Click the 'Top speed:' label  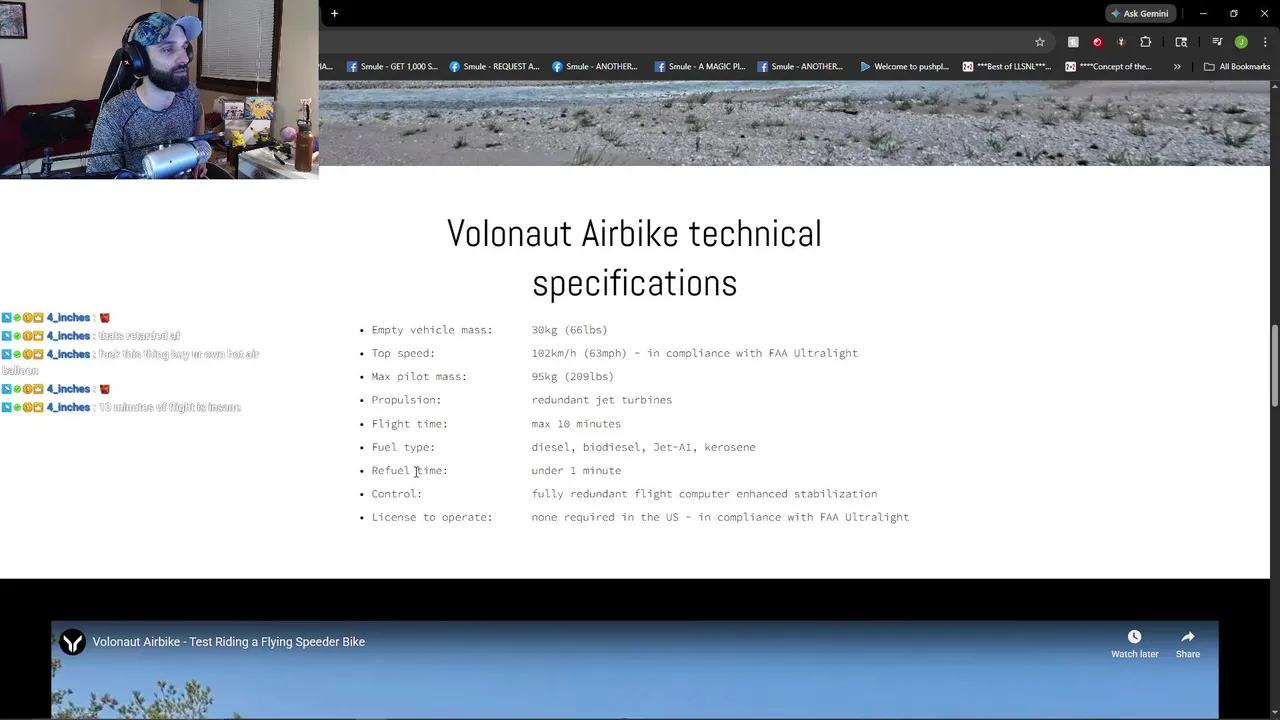tap(403, 353)
